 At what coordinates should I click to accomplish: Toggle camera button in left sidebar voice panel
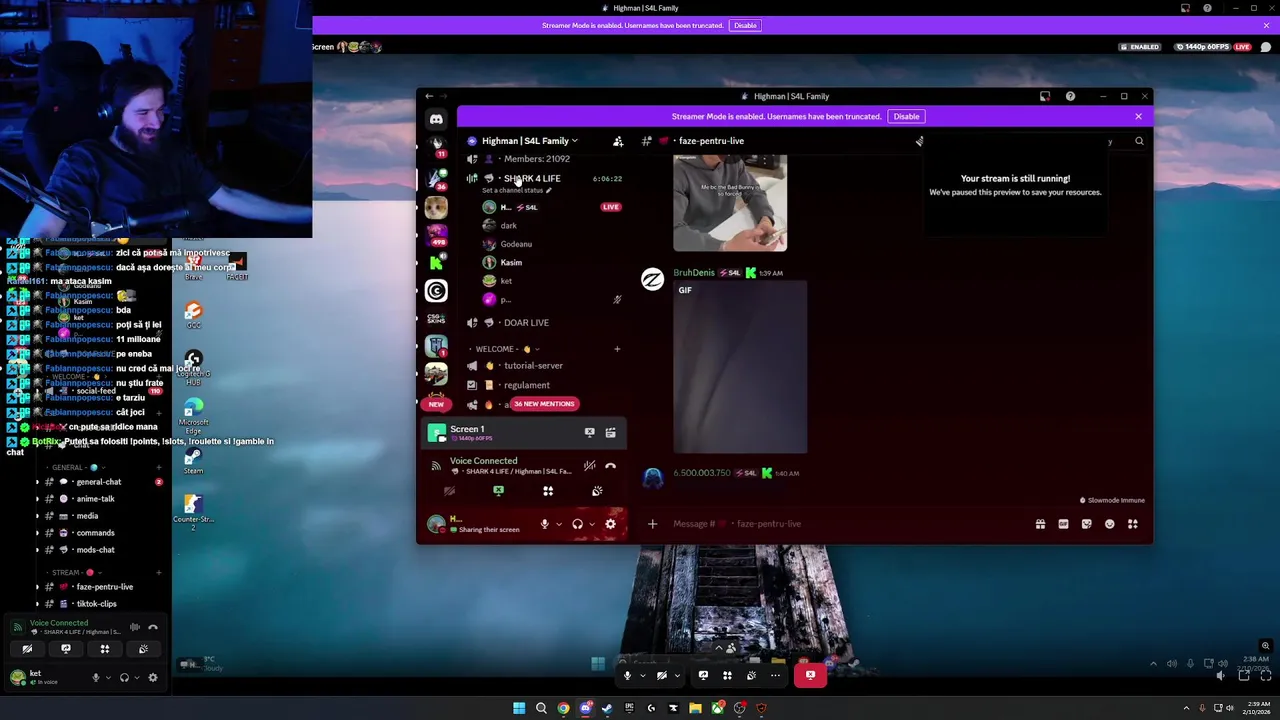pos(27,649)
